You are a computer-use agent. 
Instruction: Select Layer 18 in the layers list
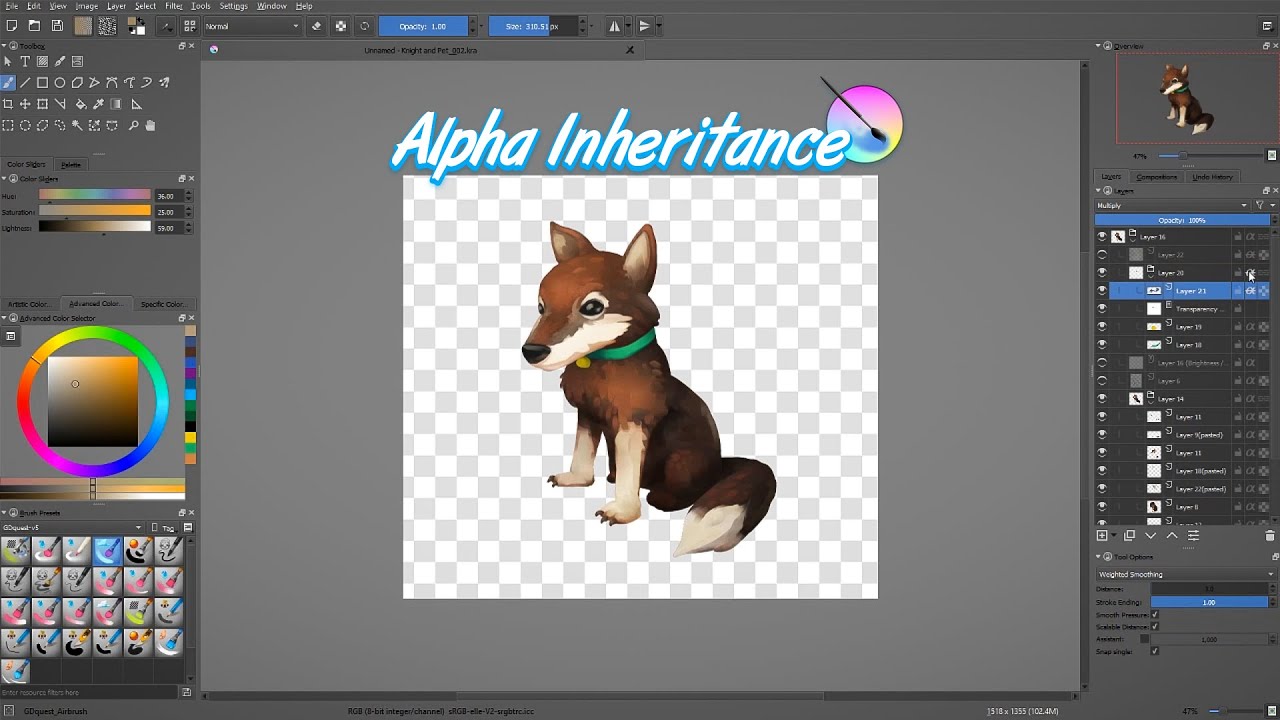tap(1189, 345)
